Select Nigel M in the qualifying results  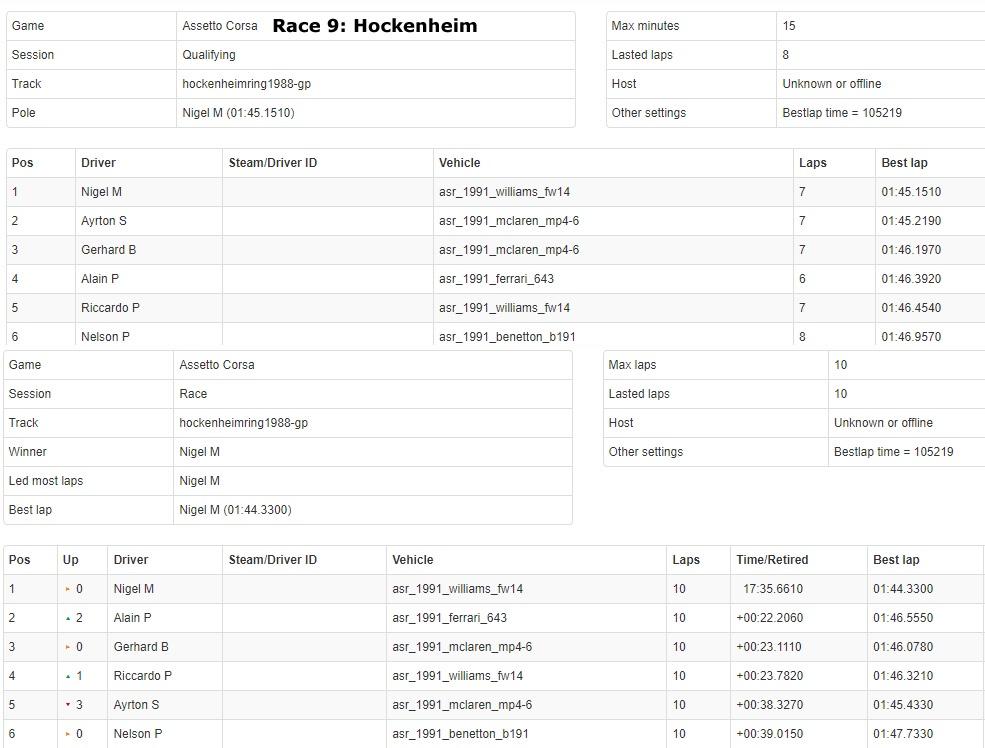click(101, 192)
